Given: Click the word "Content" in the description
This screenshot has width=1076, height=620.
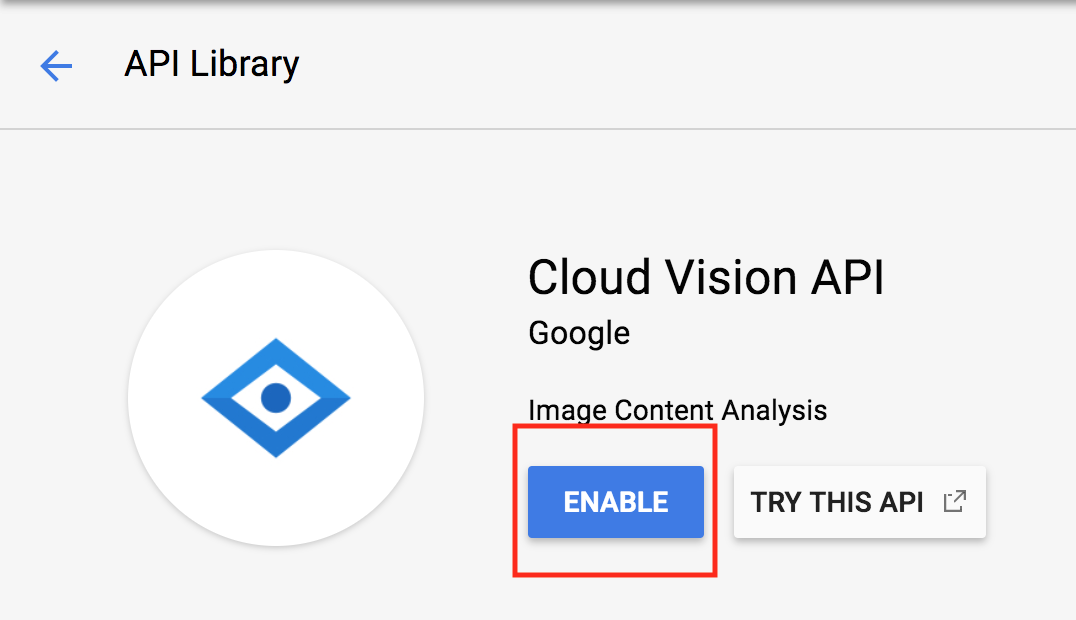Looking at the screenshot, I should [664, 409].
